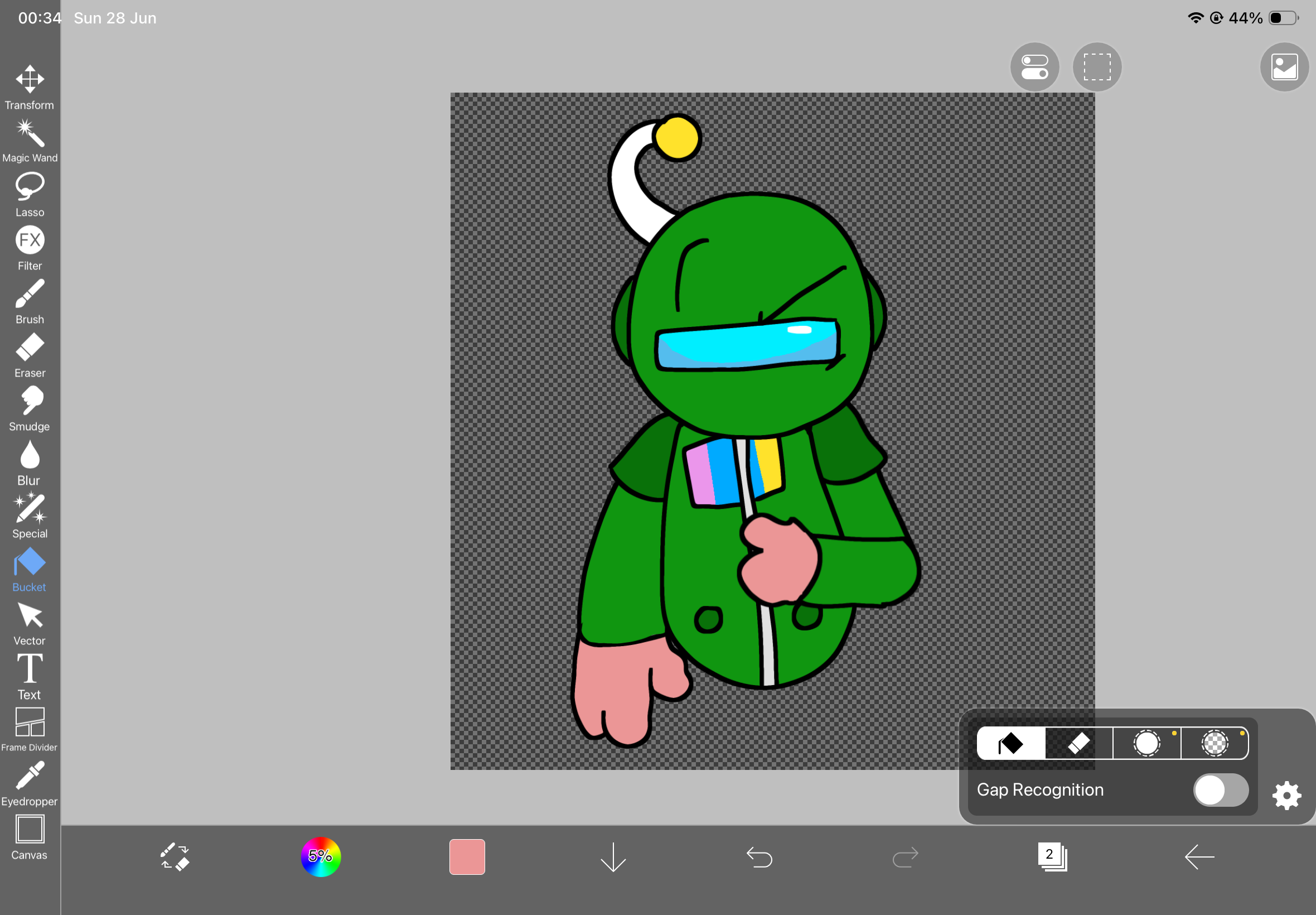Tap the green character drawing on canvas
The width and height of the screenshot is (1316, 915).
pyautogui.click(x=747, y=431)
